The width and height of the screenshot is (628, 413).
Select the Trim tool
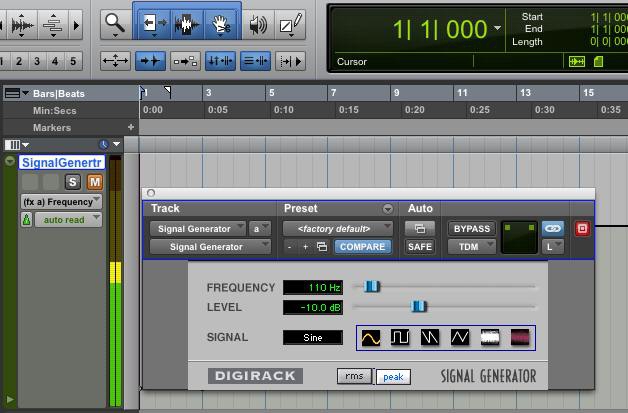[154, 24]
